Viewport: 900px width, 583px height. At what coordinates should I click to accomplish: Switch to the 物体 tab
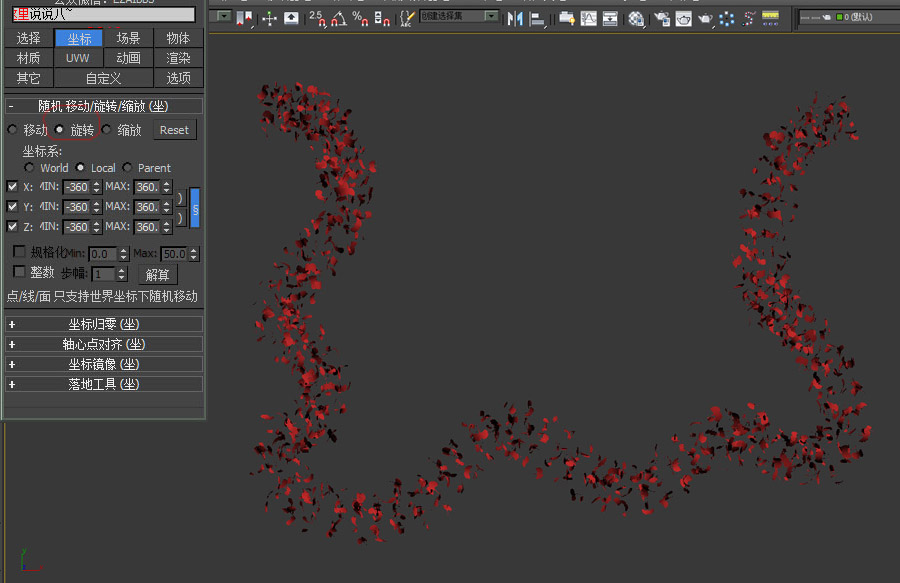coord(179,38)
